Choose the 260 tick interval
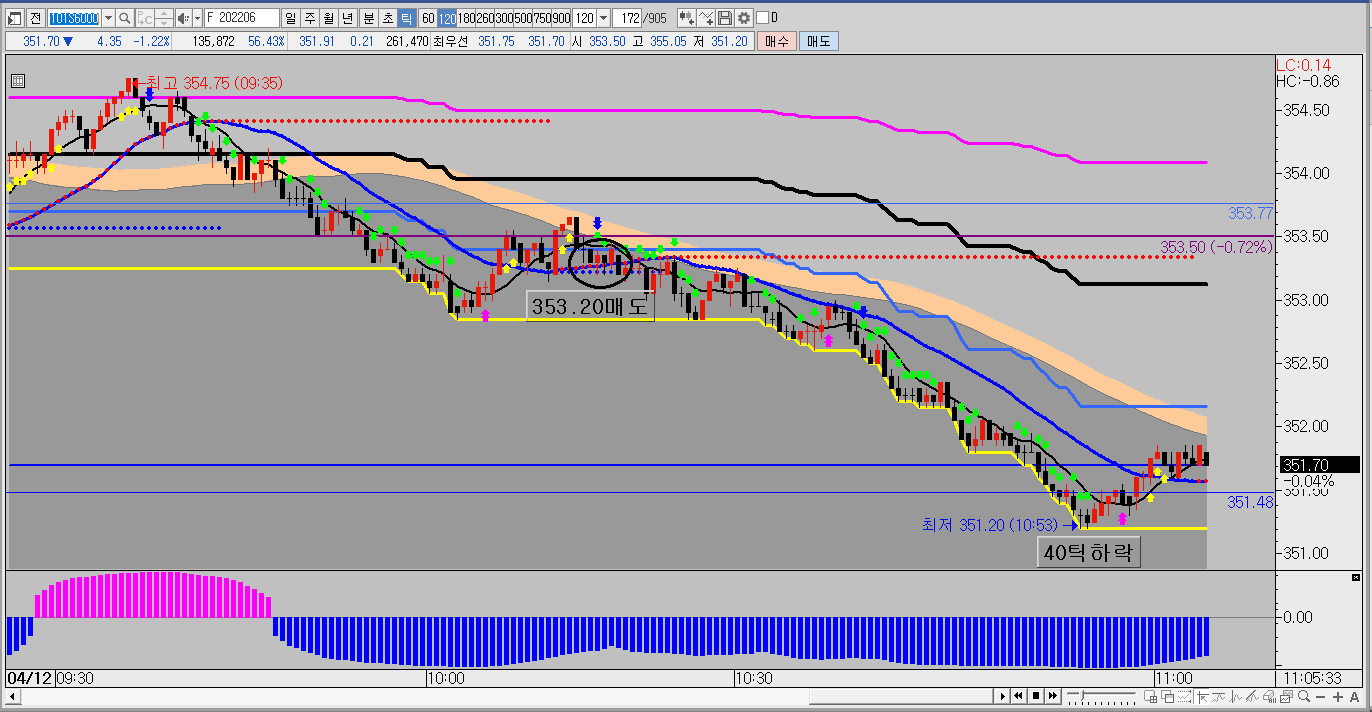Image resolution: width=1372 pixels, height=712 pixels. coord(485,18)
